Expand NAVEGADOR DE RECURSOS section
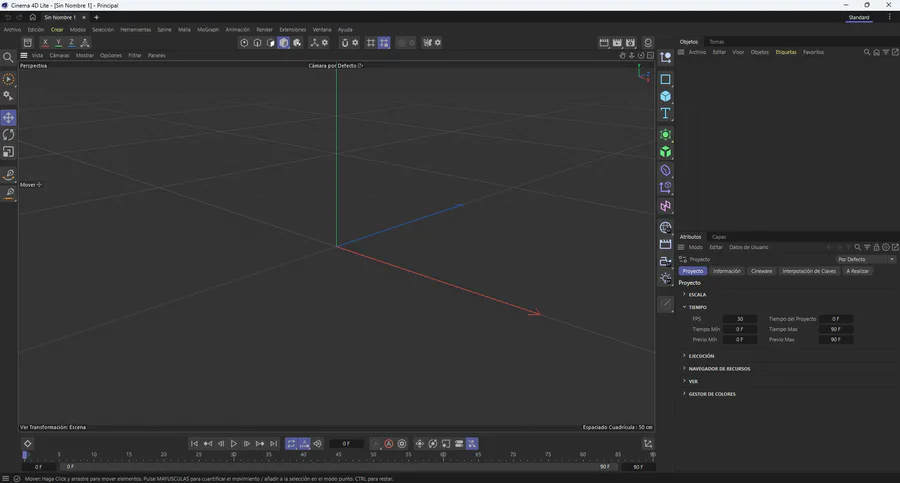The height and width of the screenshot is (483, 900). pyautogui.click(x=719, y=369)
